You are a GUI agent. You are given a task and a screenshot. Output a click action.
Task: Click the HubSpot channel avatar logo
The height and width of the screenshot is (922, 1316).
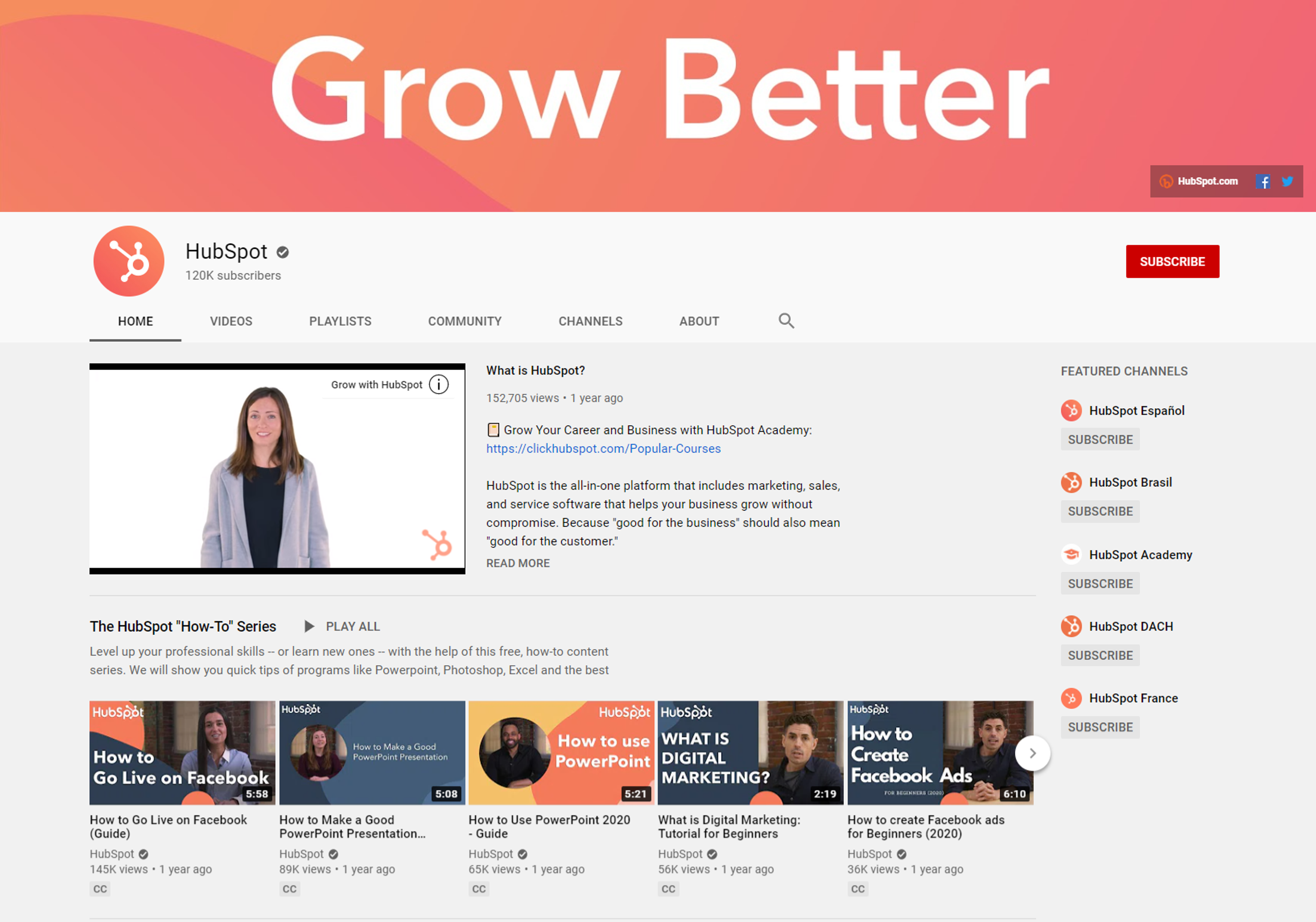129,261
